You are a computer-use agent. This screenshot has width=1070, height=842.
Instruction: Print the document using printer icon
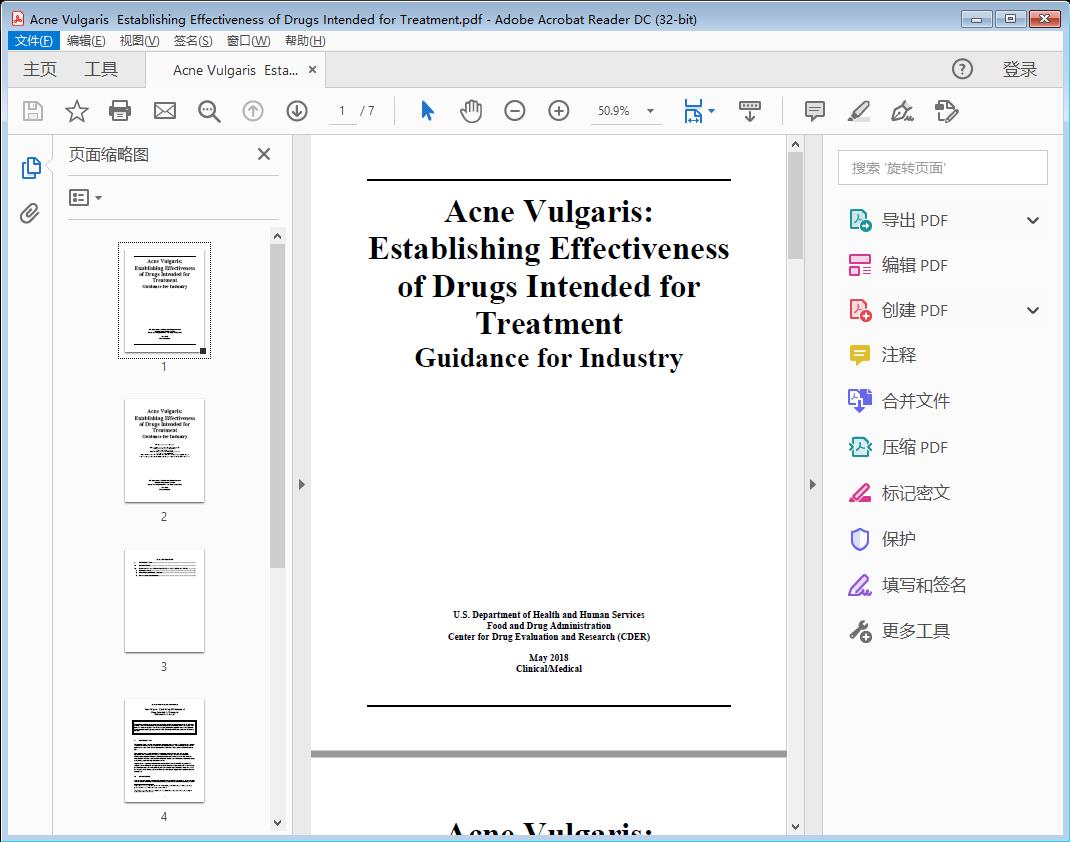pos(120,110)
